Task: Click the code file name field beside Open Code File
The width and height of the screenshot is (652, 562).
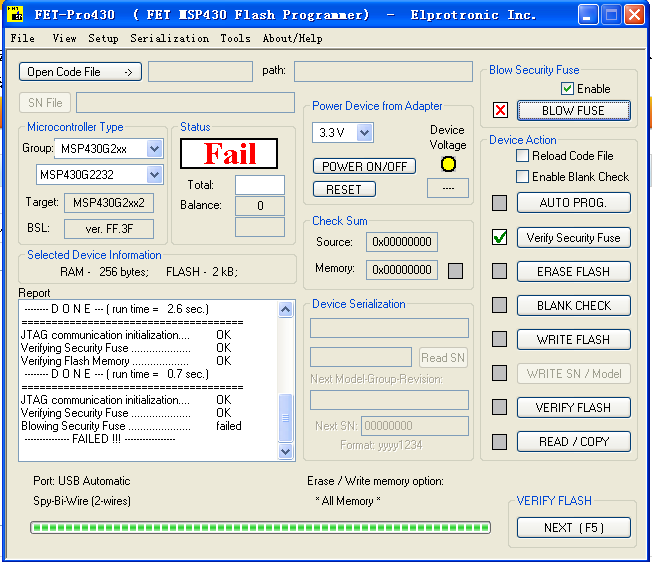Action: click(200, 71)
